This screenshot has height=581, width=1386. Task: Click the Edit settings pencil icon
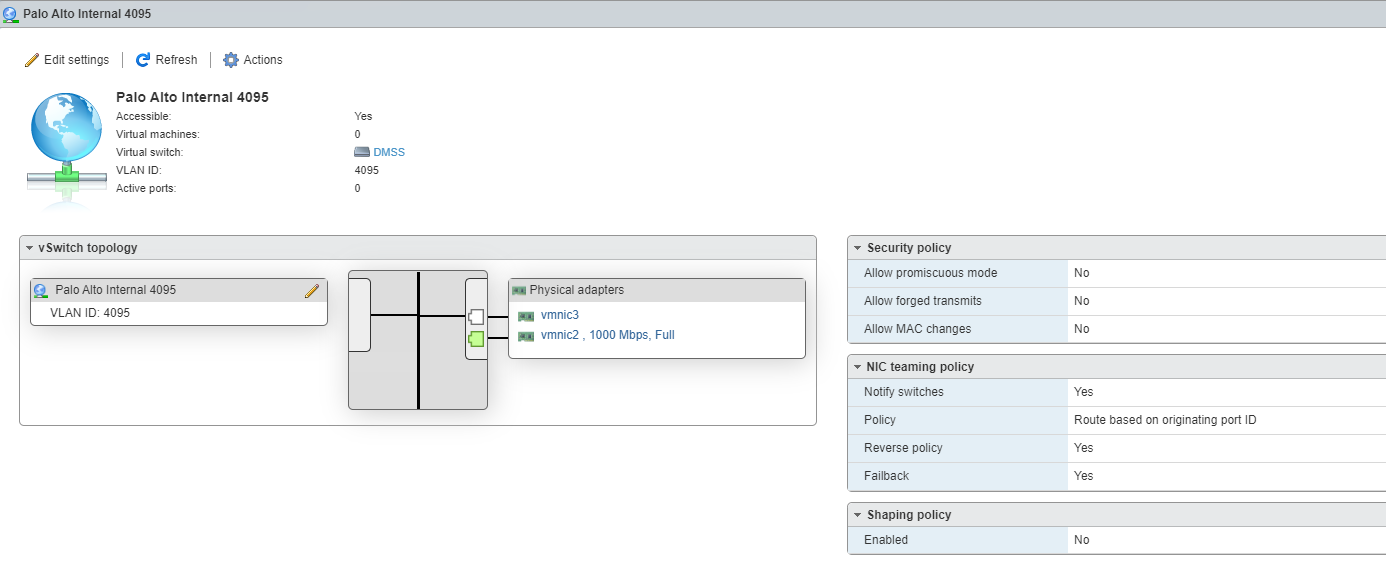(32, 60)
